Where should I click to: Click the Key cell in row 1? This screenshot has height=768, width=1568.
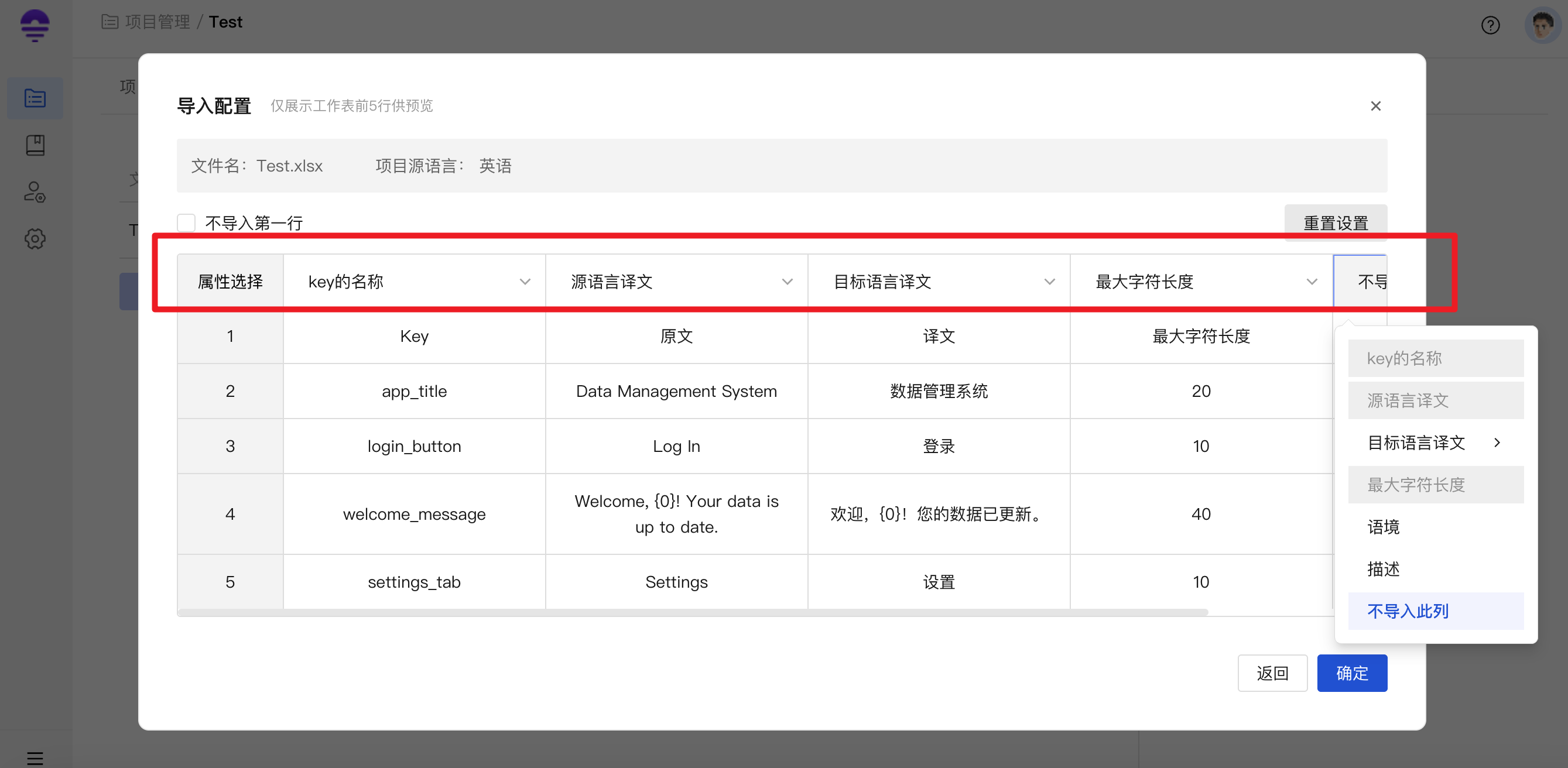click(x=414, y=336)
